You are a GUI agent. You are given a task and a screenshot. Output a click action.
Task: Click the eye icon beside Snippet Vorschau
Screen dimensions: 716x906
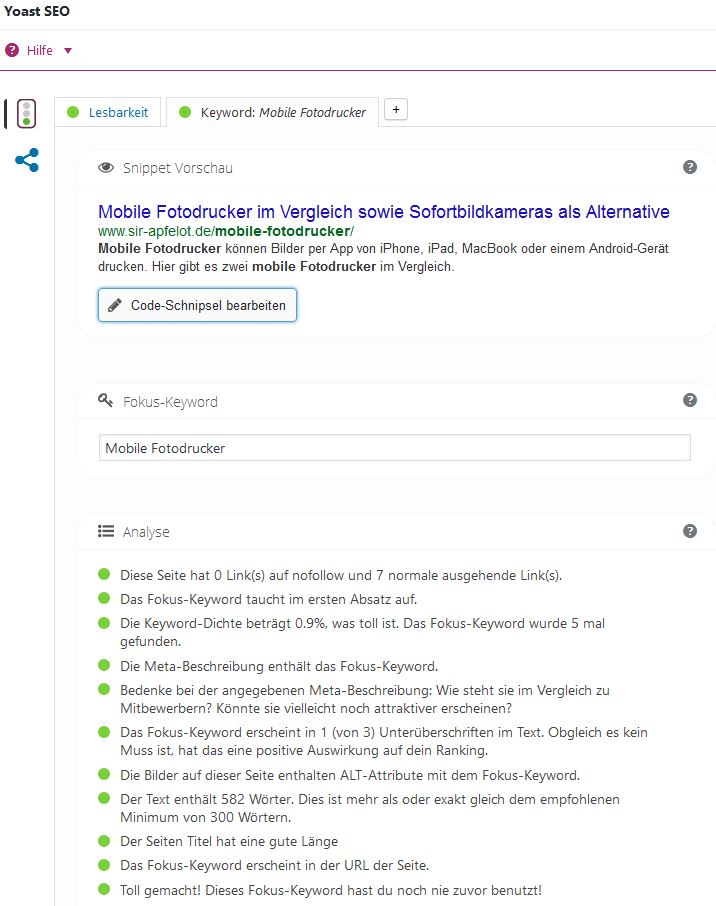click(x=106, y=168)
